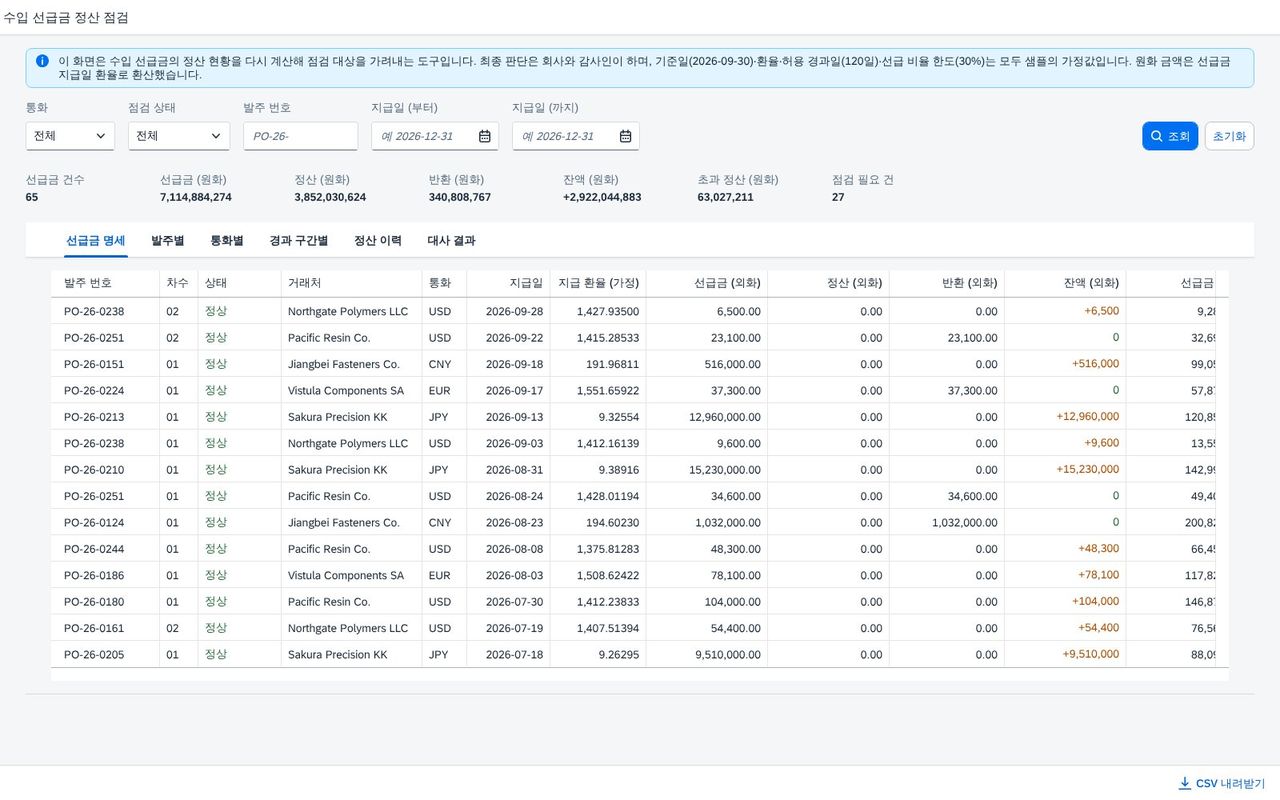Click the 거래처 column header

(x=352, y=283)
